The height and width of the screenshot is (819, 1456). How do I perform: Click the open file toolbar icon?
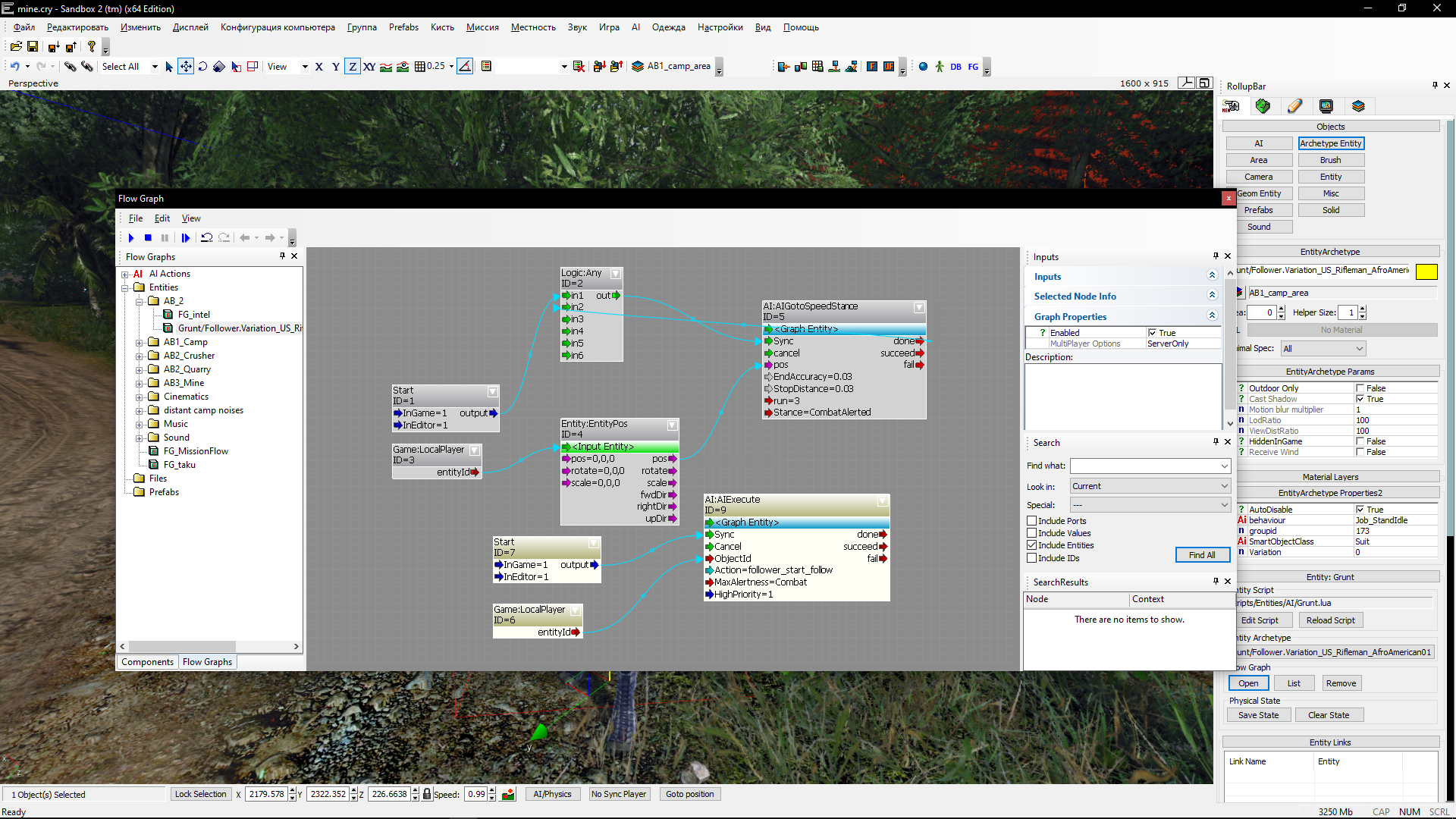16,47
